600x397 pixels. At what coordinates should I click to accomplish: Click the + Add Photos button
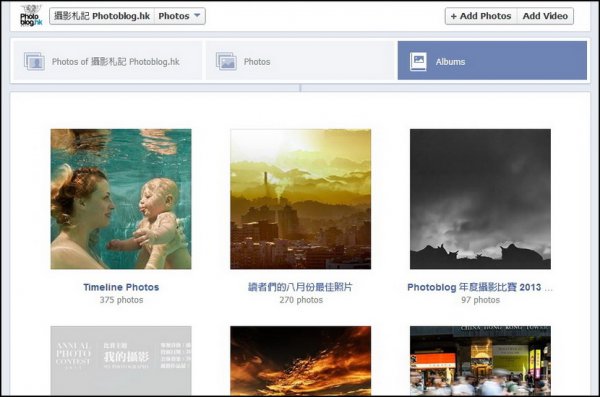pyautogui.click(x=481, y=16)
